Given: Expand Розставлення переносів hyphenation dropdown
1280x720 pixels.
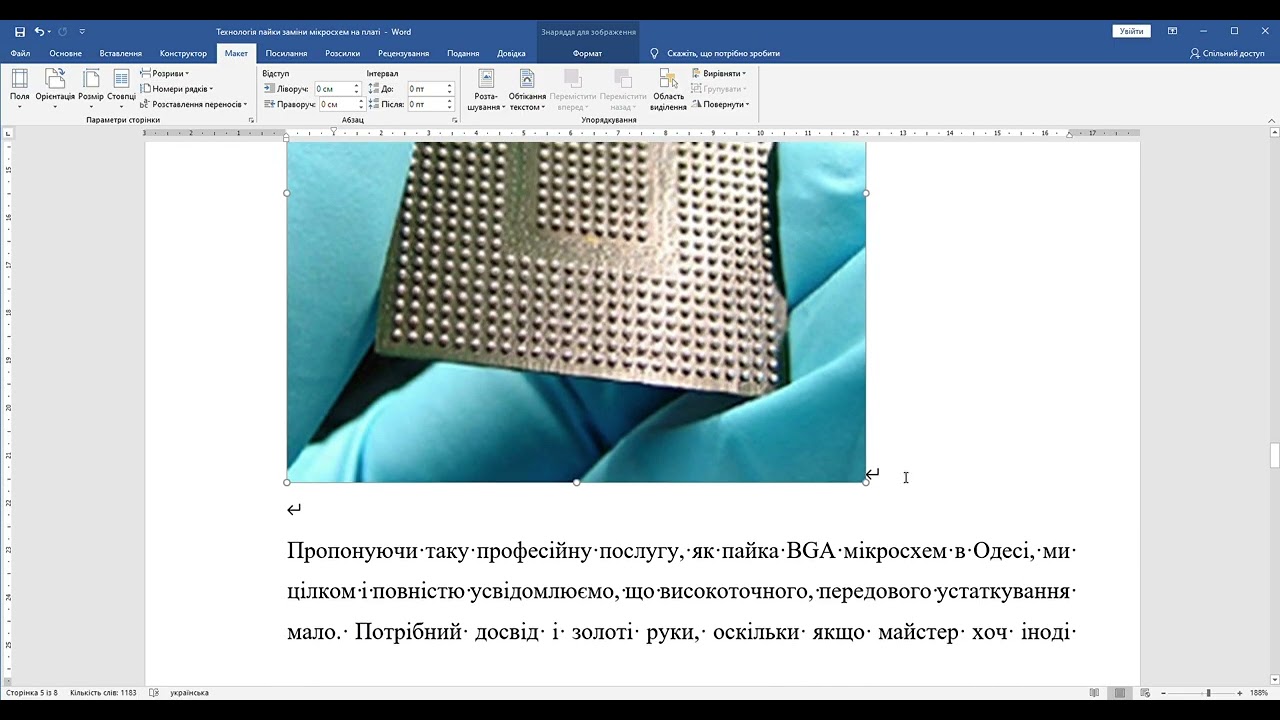Looking at the screenshot, I should pyautogui.click(x=194, y=104).
